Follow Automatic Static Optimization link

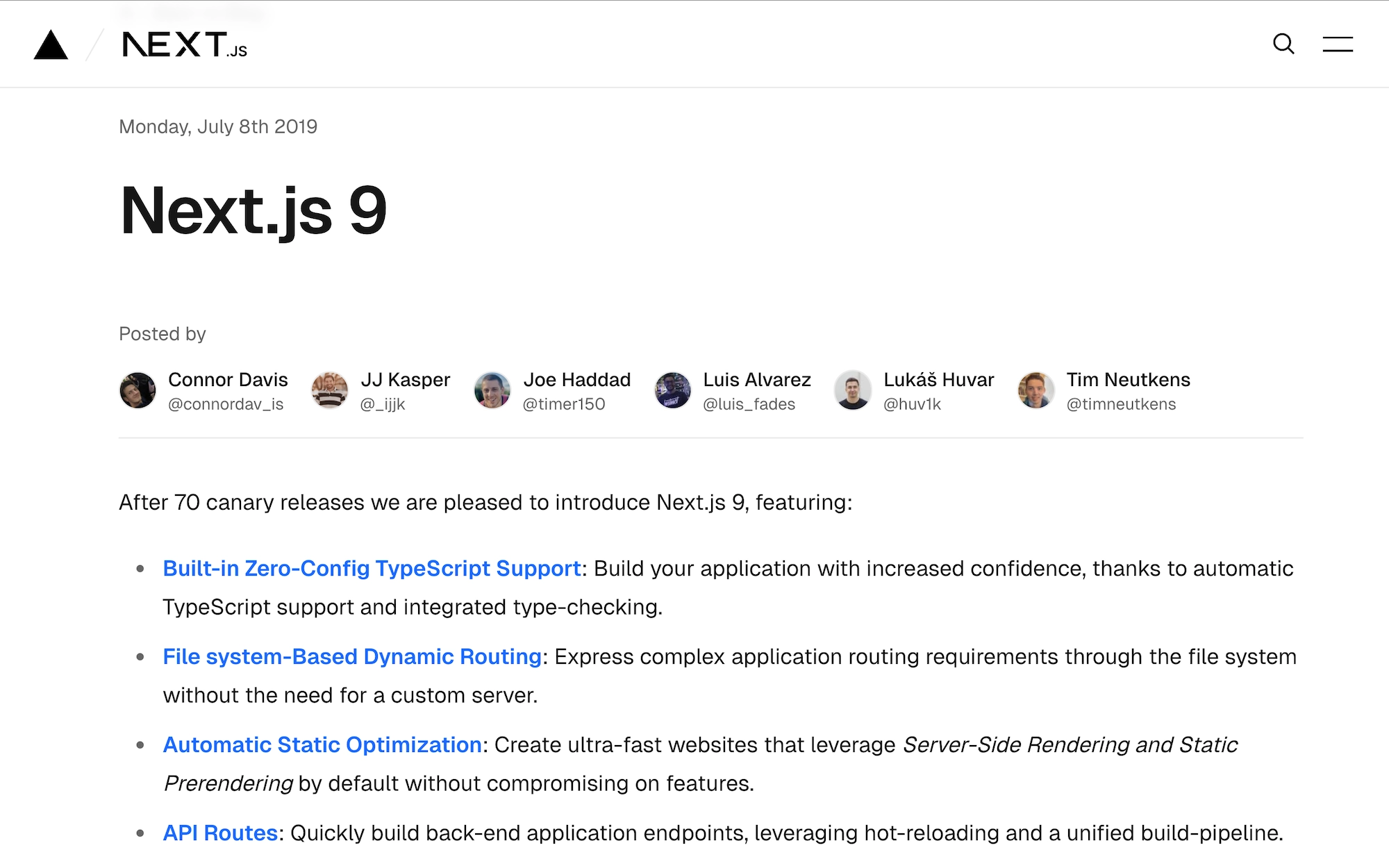click(x=322, y=745)
